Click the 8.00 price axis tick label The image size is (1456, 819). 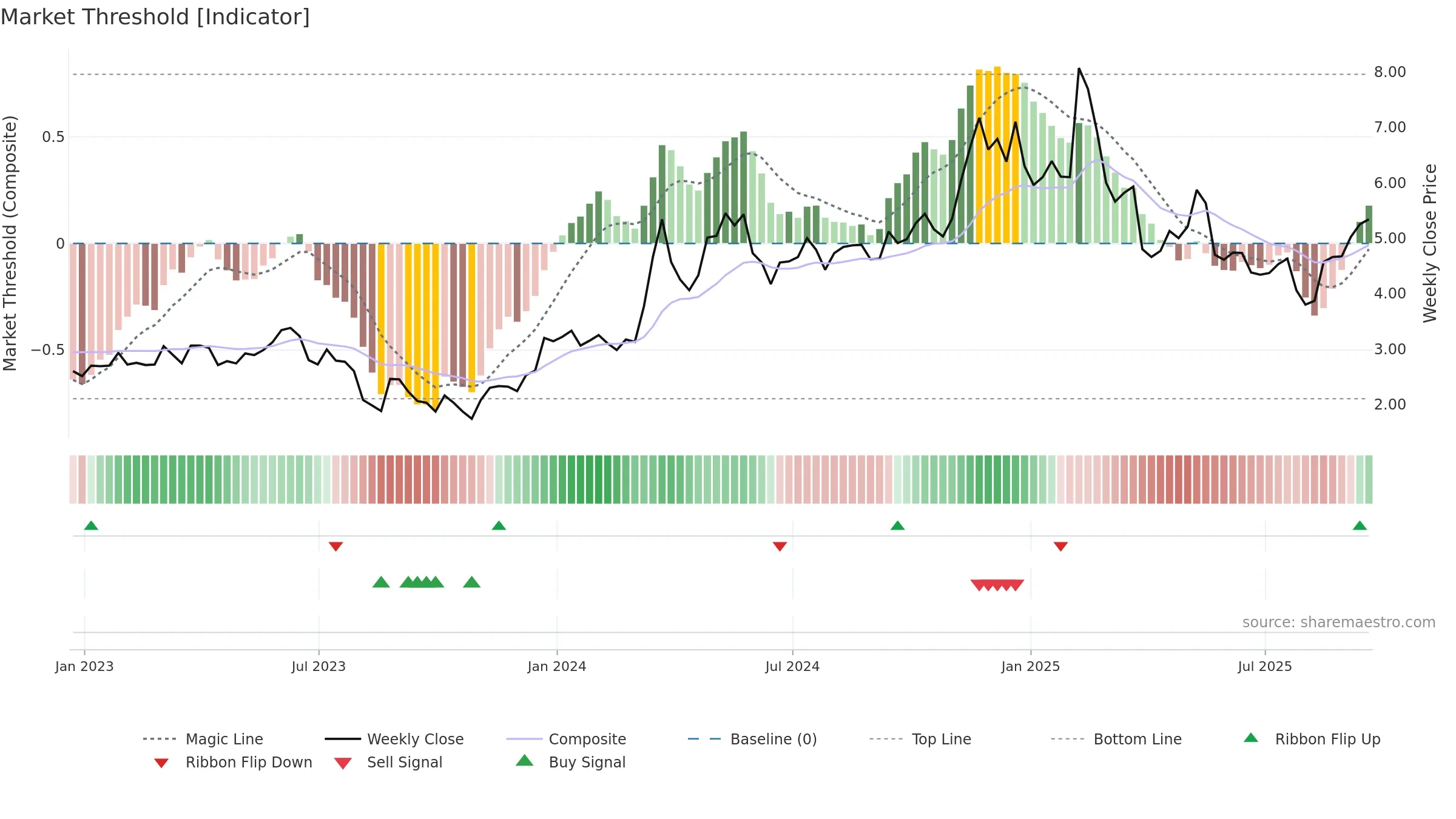coord(1390,72)
